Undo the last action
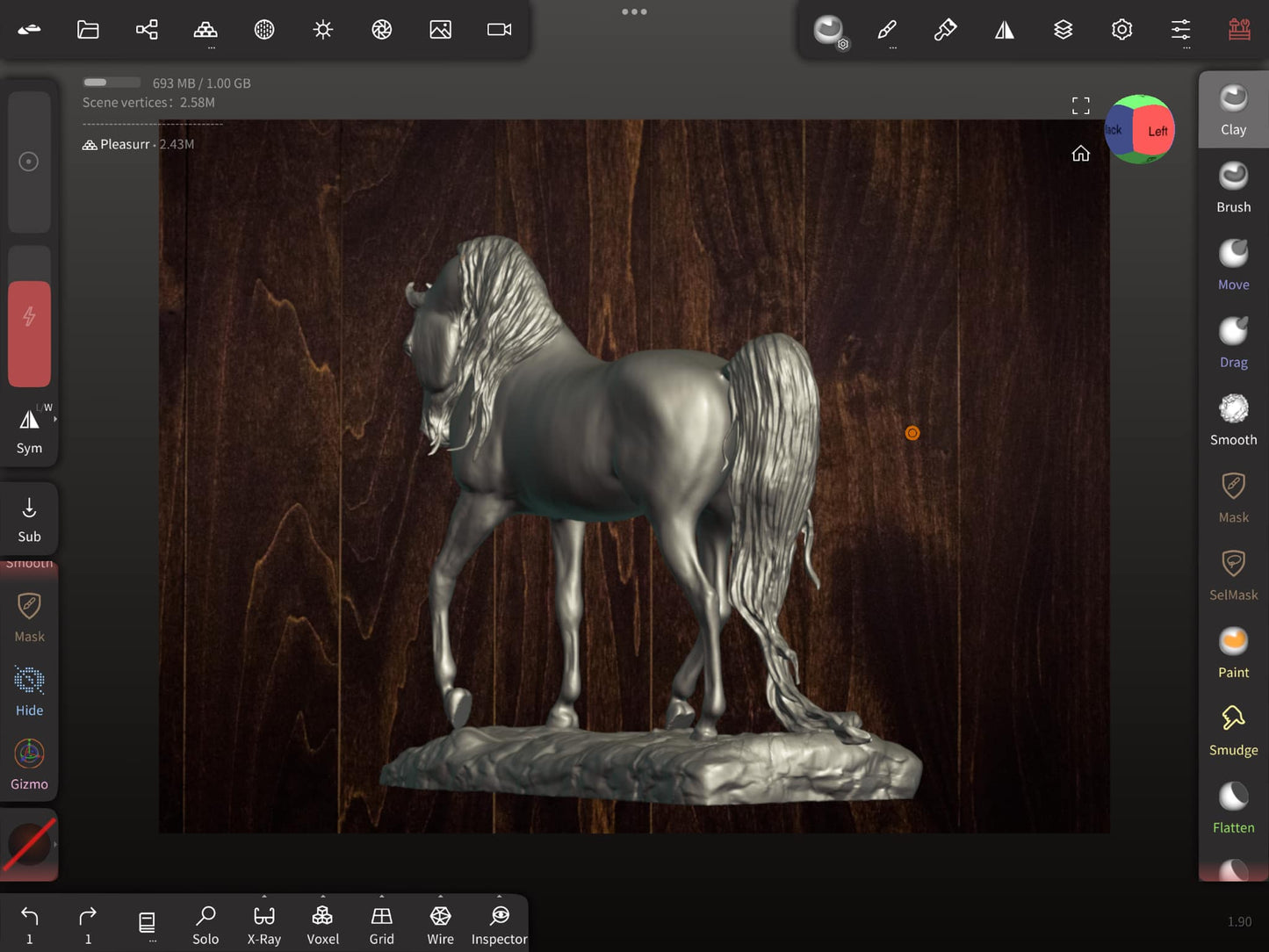The image size is (1269, 952). [29, 925]
